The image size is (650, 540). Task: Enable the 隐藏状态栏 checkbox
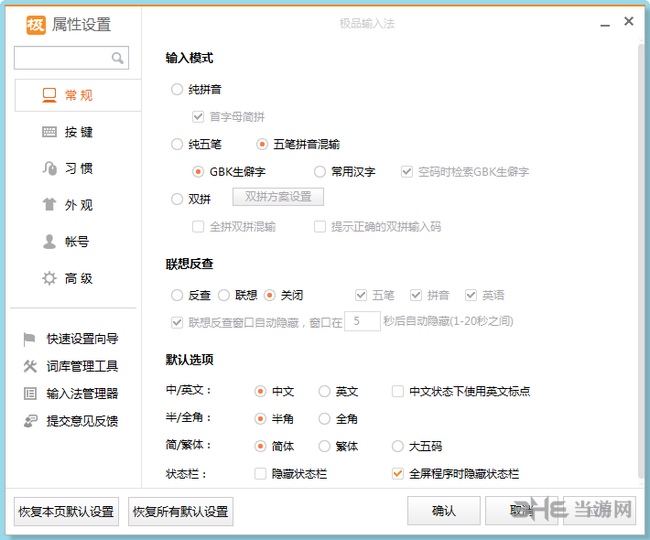tap(260, 474)
